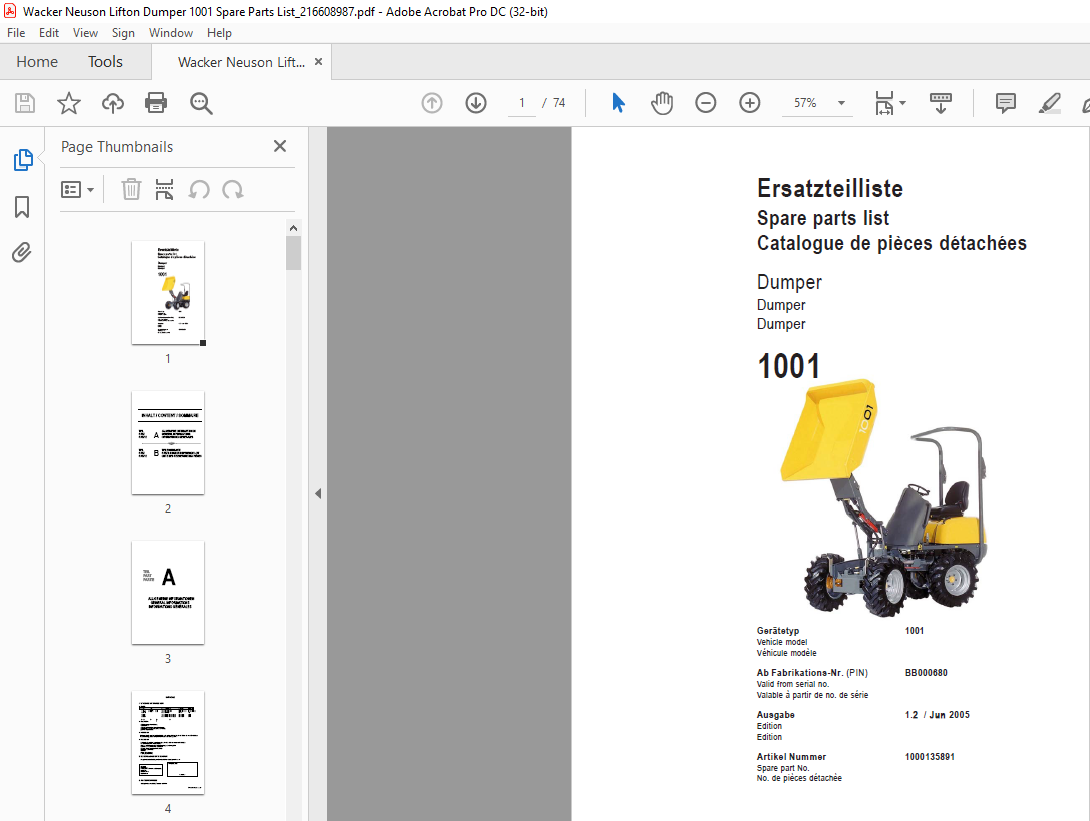Select page 1 thumbnail
Screen dimensions: 1090x821
[168, 293]
